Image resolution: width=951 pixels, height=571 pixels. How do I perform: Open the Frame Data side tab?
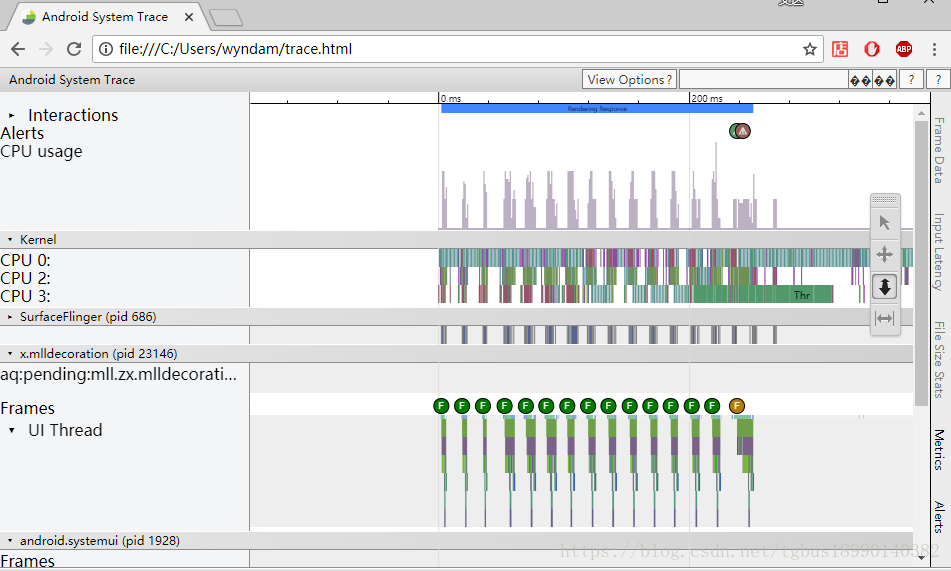point(939,150)
